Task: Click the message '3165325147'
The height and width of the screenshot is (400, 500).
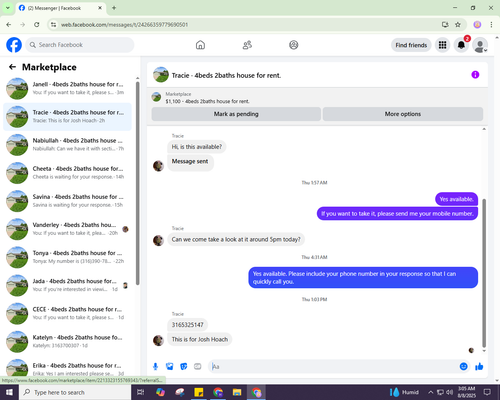Action: [x=188, y=325]
